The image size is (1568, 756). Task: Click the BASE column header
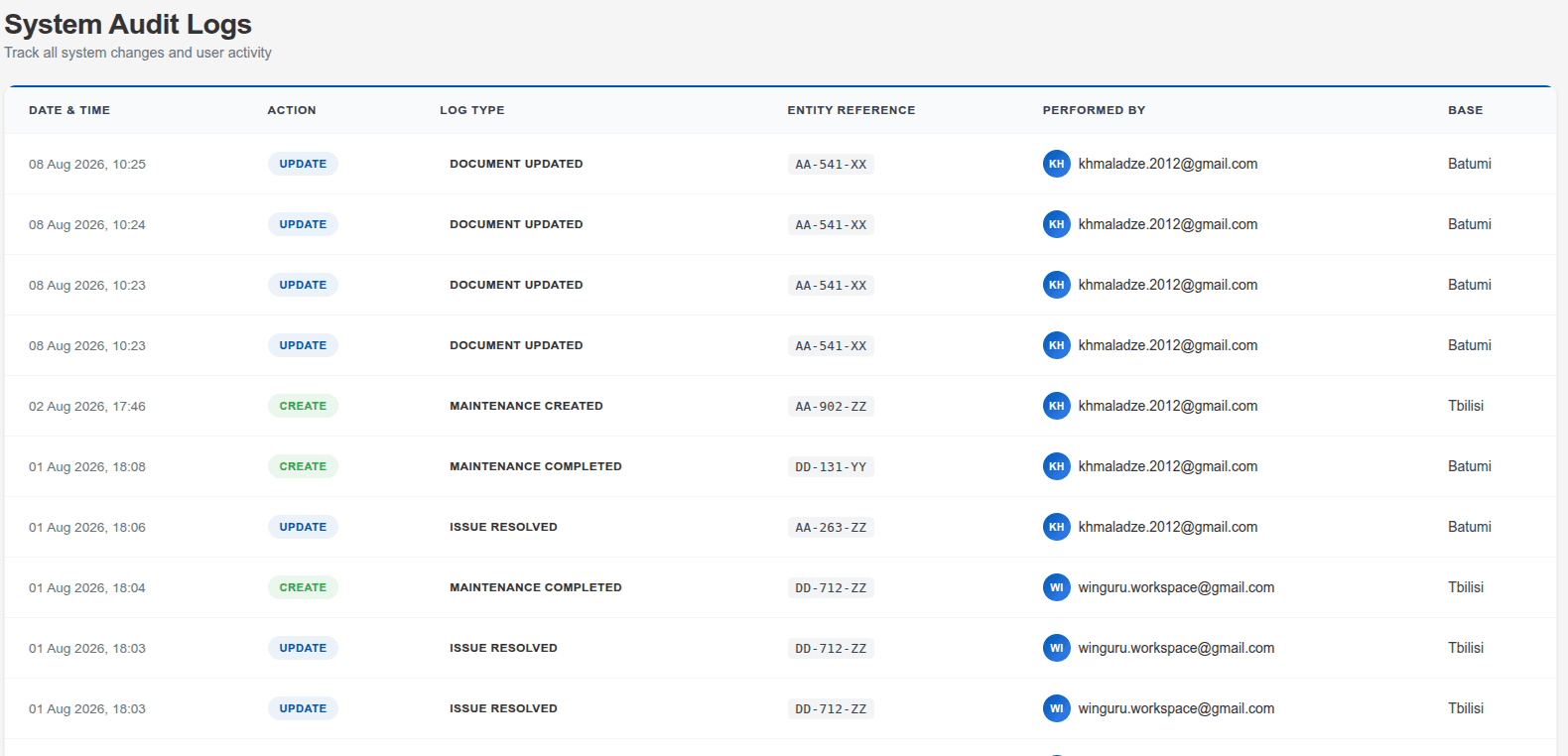[1465, 110]
